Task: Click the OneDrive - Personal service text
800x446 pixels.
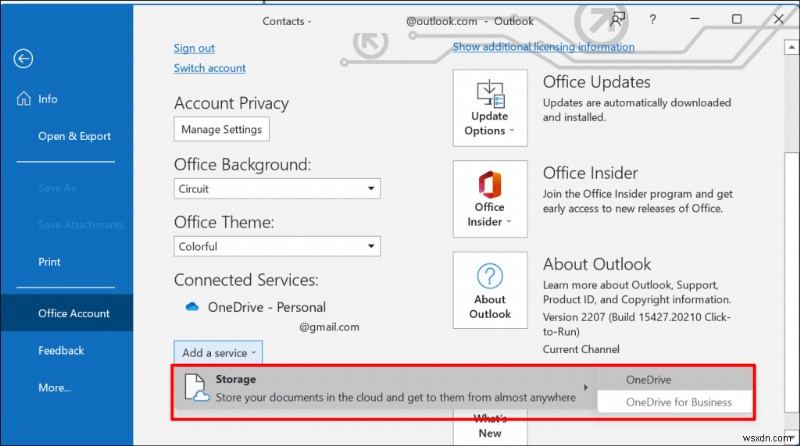Action: pos(266,307)
